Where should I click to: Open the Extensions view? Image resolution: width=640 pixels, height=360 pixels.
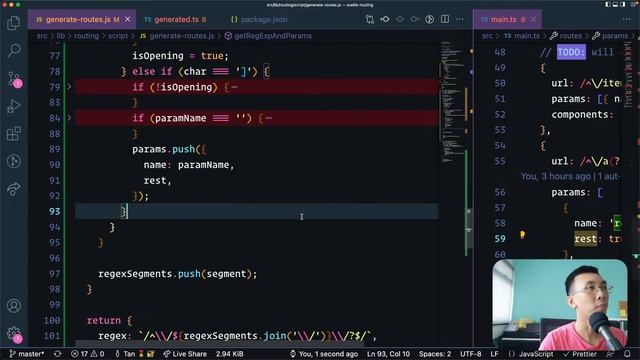(14, 133)
